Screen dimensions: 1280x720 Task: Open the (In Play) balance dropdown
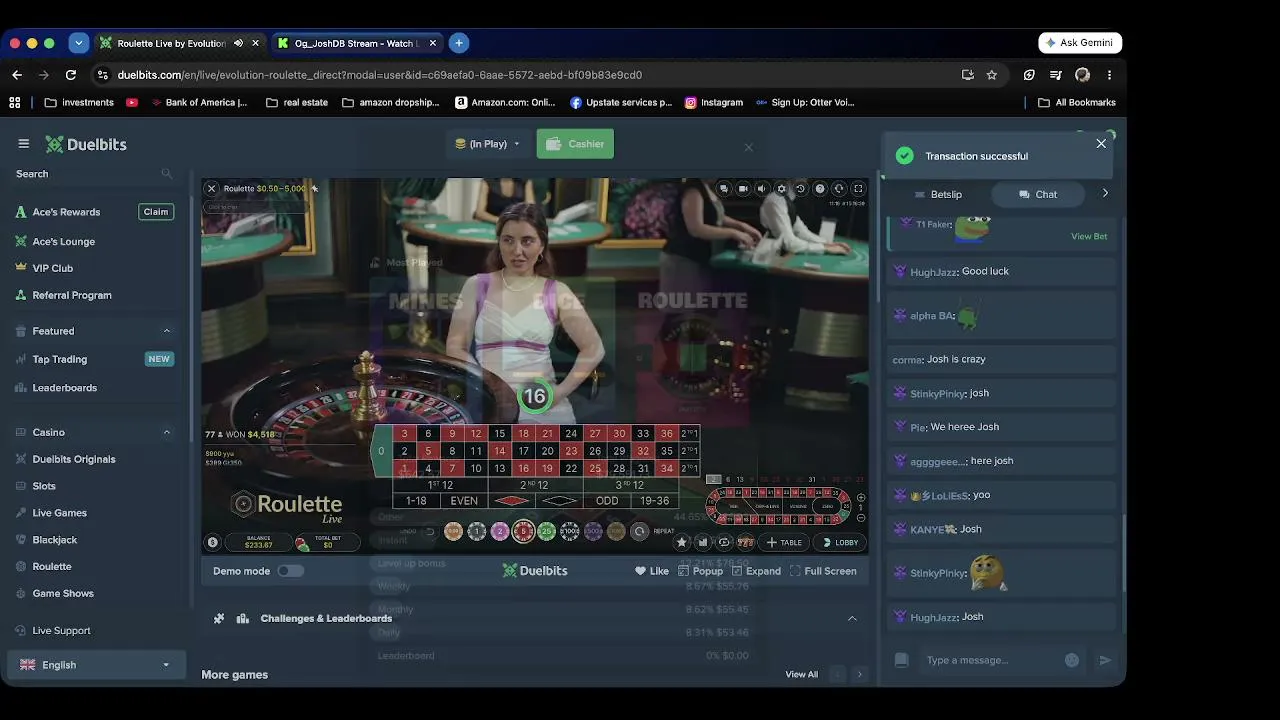click(488, 144)
